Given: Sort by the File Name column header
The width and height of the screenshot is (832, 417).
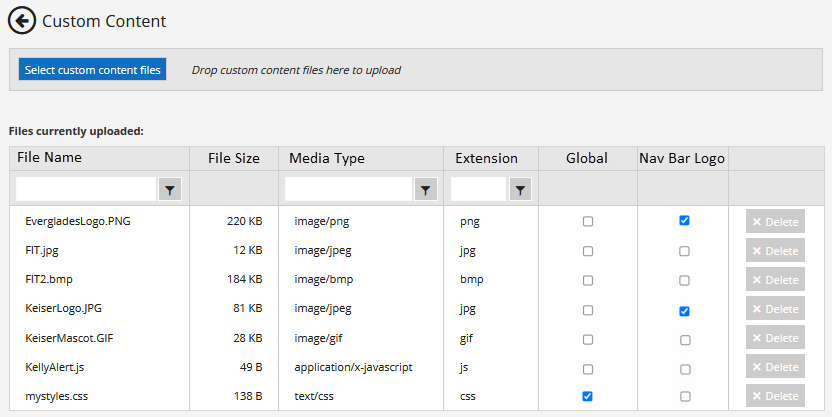Looking at the screenshot, I should 50,158.
